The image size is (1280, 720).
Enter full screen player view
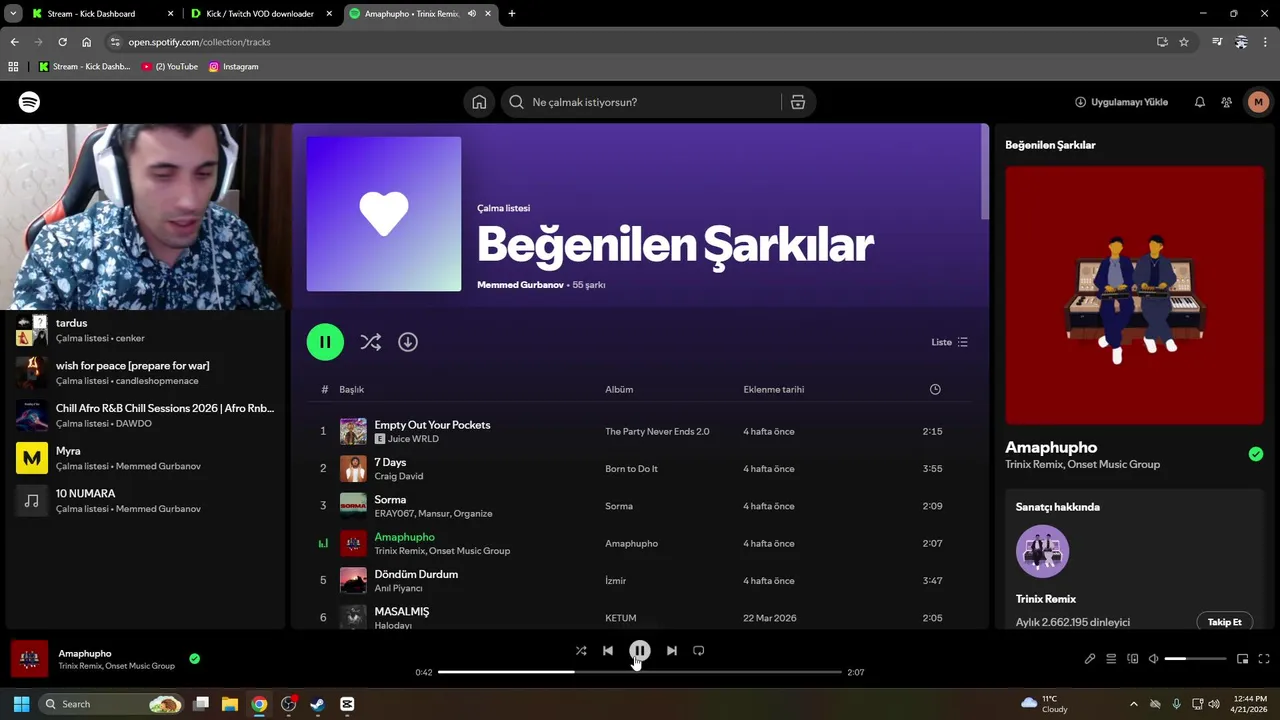1264,659
